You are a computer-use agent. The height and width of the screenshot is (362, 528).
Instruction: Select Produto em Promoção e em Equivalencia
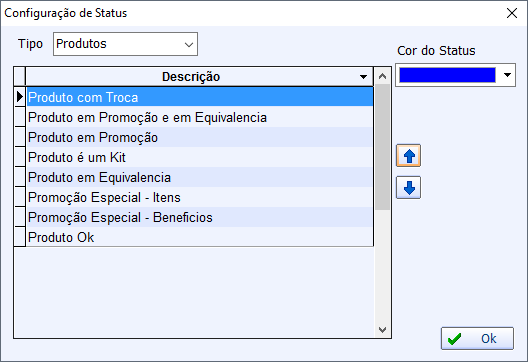200,117
